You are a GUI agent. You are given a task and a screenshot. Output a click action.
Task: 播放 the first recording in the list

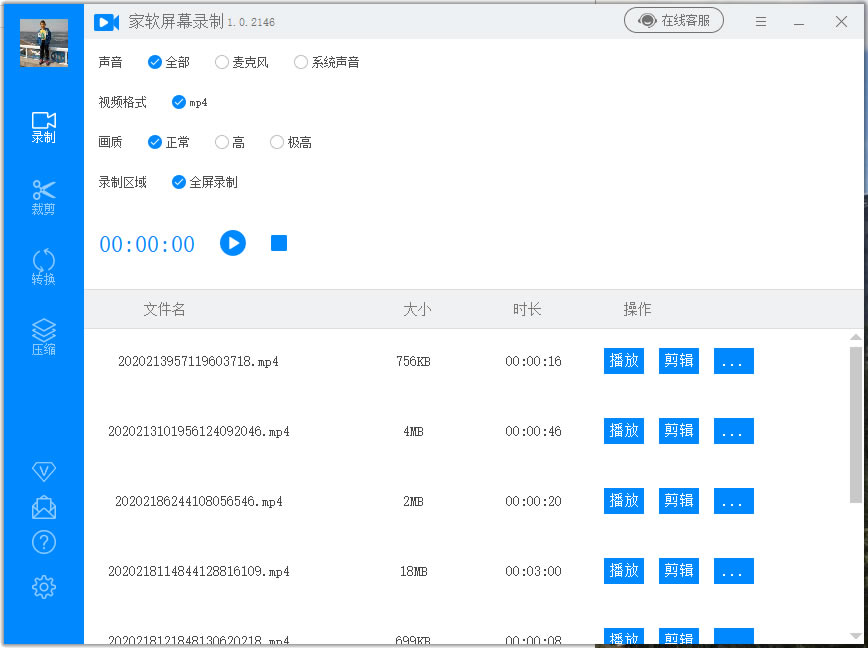tap(623, 361)
